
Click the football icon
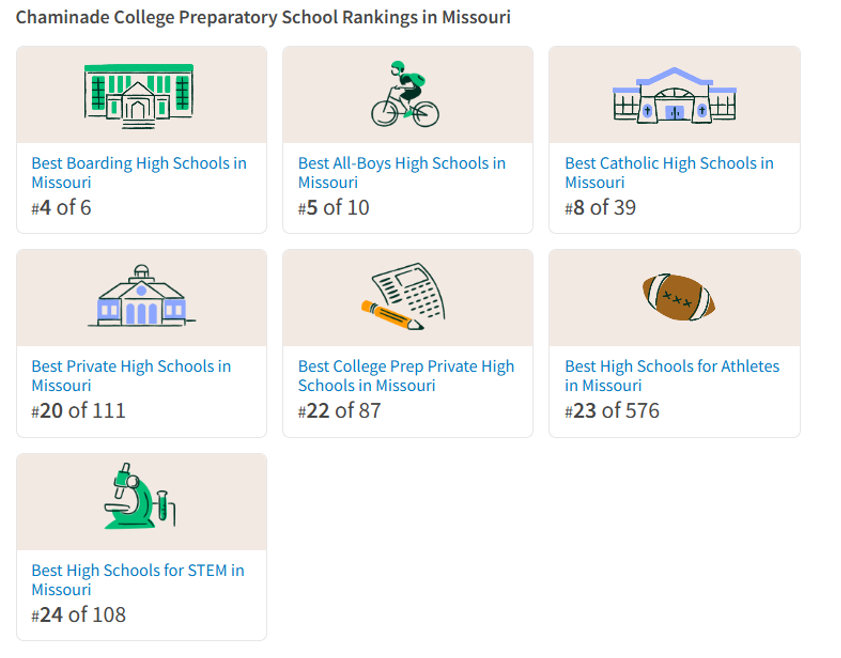click(x=678, y=297)
